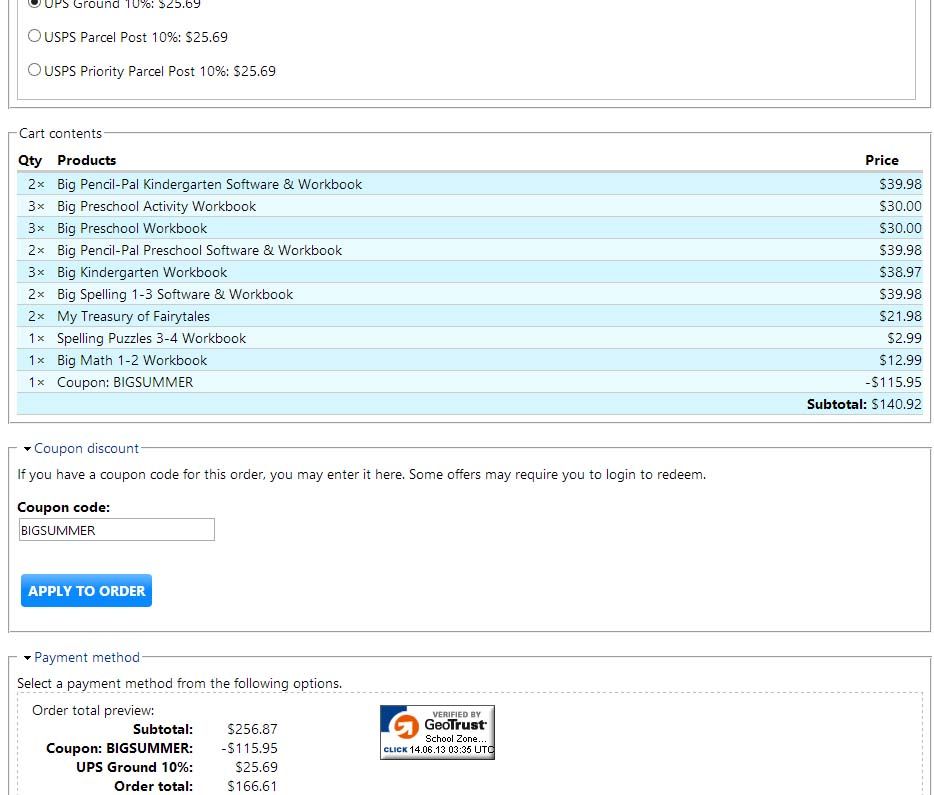Click the Price column header
The width and height of the screenshot is (934, 795).
pos(881,160)
